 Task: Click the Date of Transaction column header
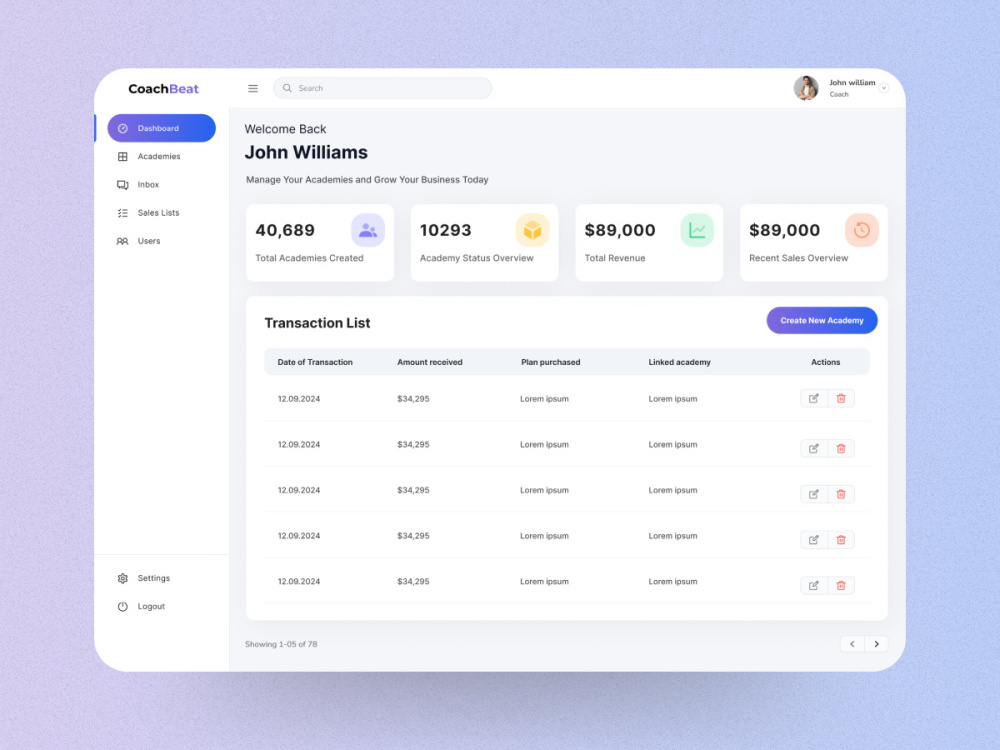coord(315,362)
